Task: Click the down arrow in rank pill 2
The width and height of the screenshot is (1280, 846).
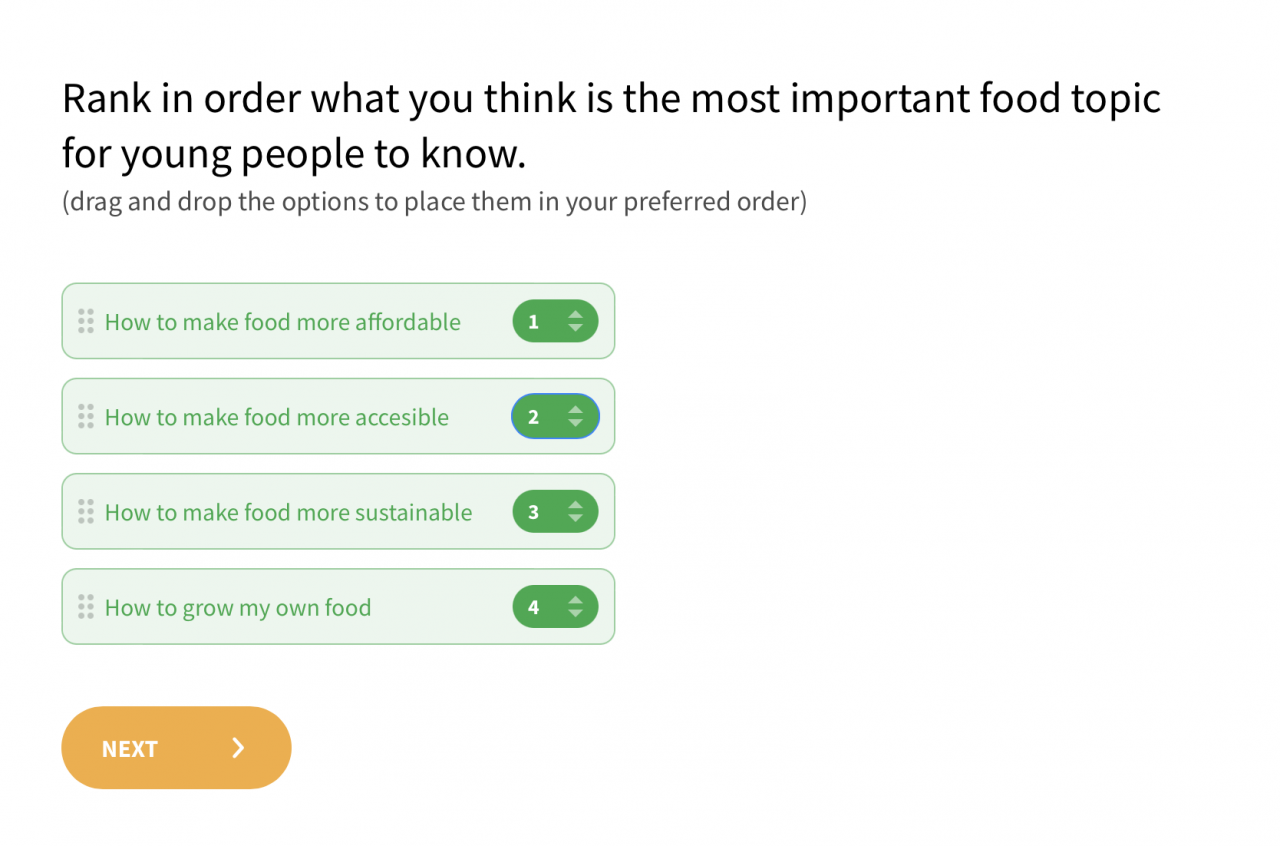Action: tap(575, 423)
